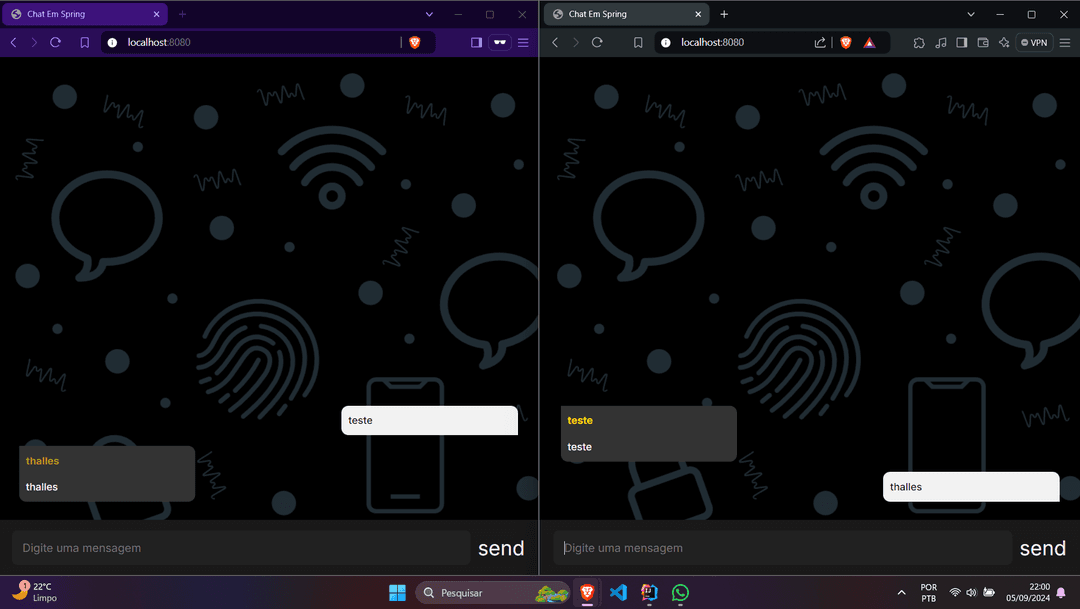The height and width of the screenshot is (609, 1080).
Task: Select the Chat Em Spring tab in right window
Action: point(620,15)
